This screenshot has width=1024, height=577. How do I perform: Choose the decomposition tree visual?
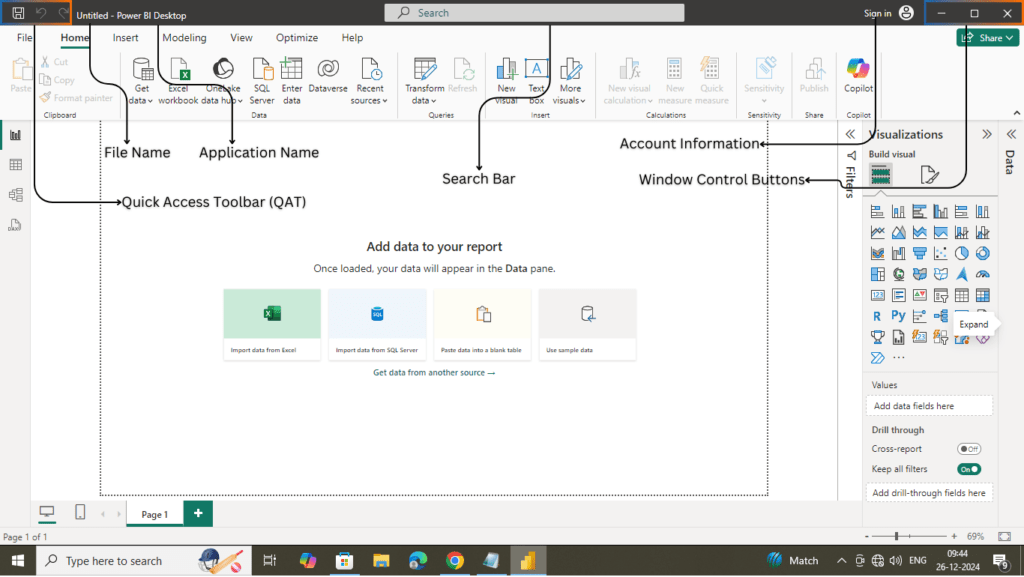940,316
